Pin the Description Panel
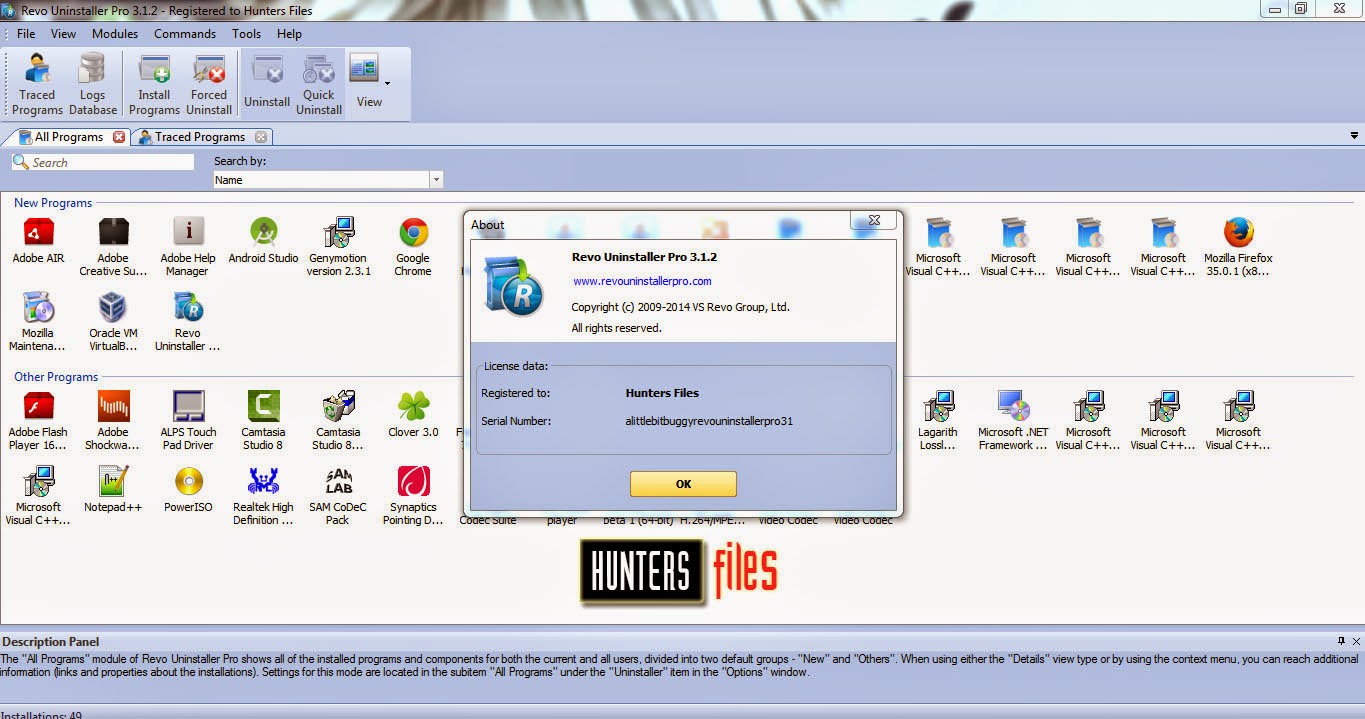Viewport: 1365px width, 719px height. coord(1341,641)
